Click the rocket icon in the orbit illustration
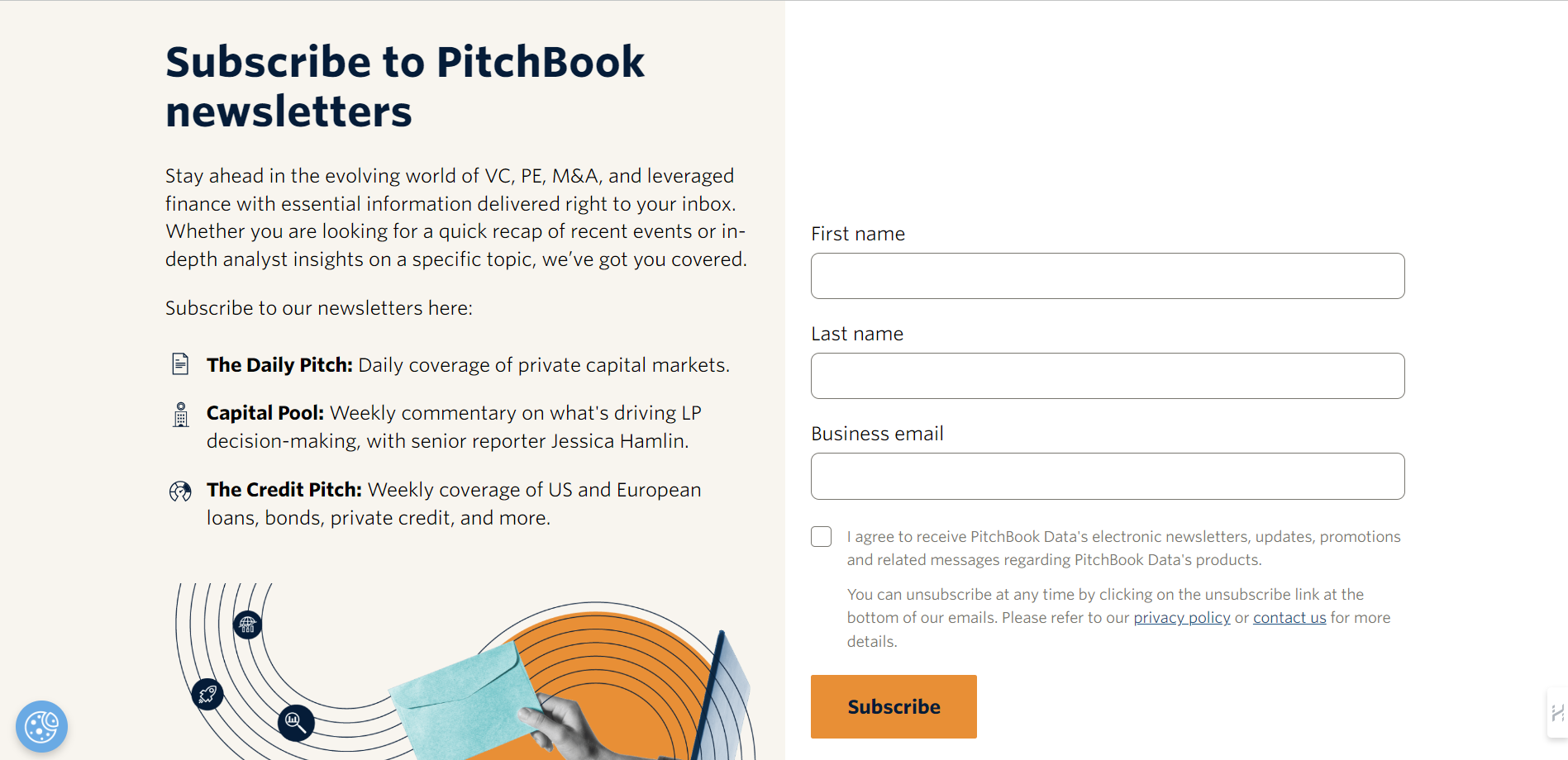Viewport: 1568px width, 760px height. click(207, 694)
